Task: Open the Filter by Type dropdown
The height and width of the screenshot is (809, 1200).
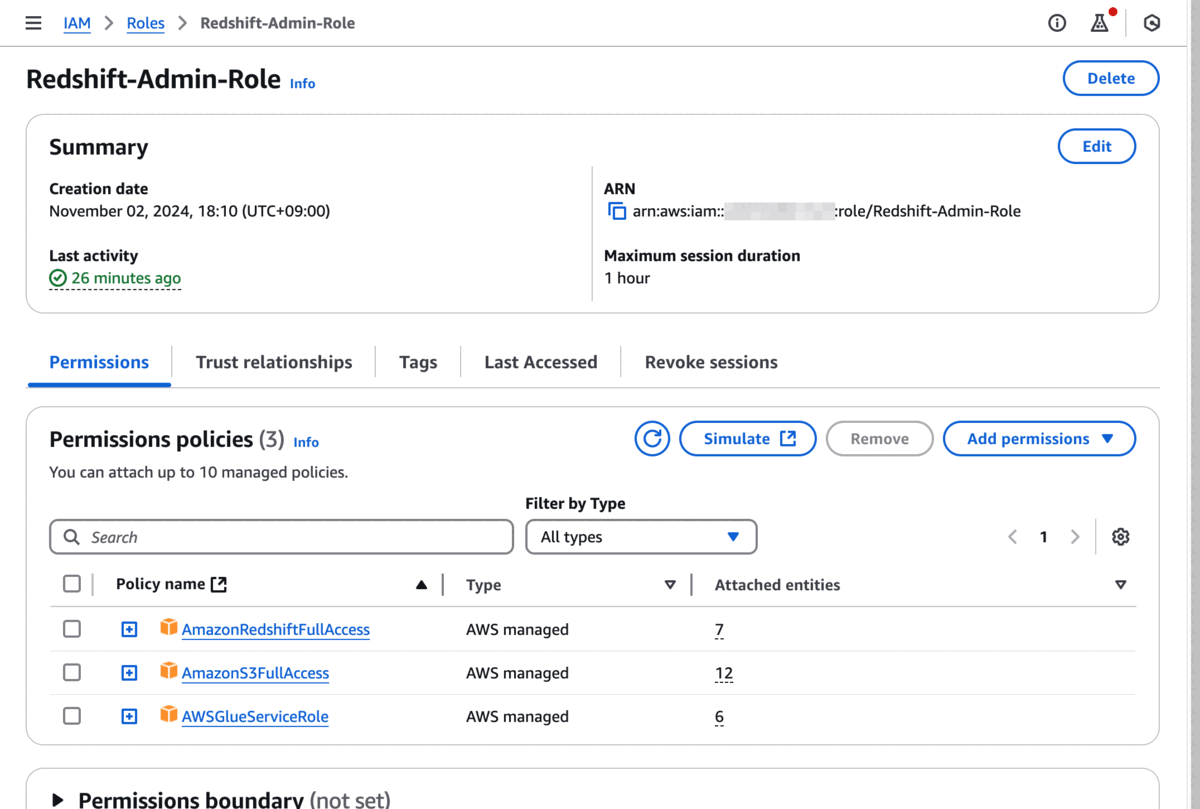Action: 641,537
